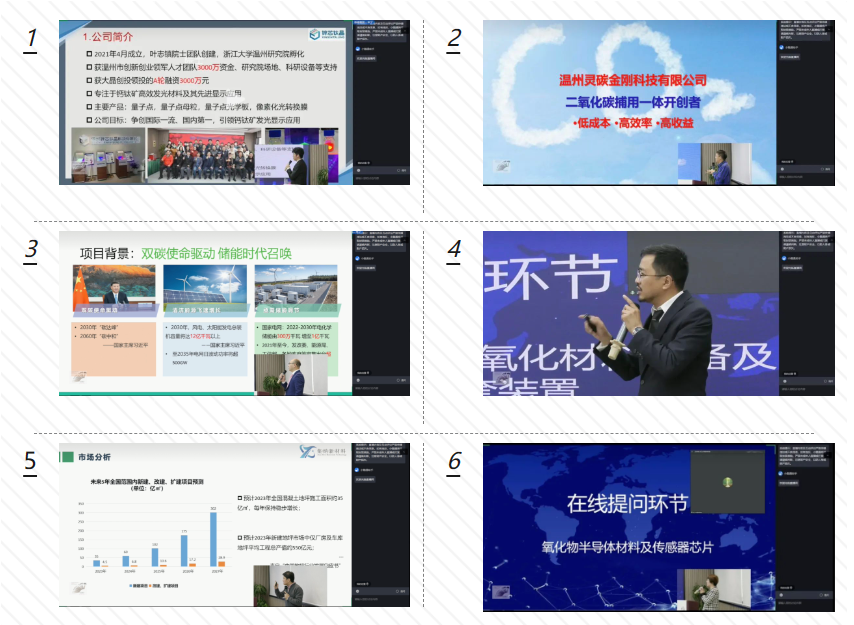
Task: Click the red text 低成本 ·高效率 ·高收益
Action: point(633,123)
